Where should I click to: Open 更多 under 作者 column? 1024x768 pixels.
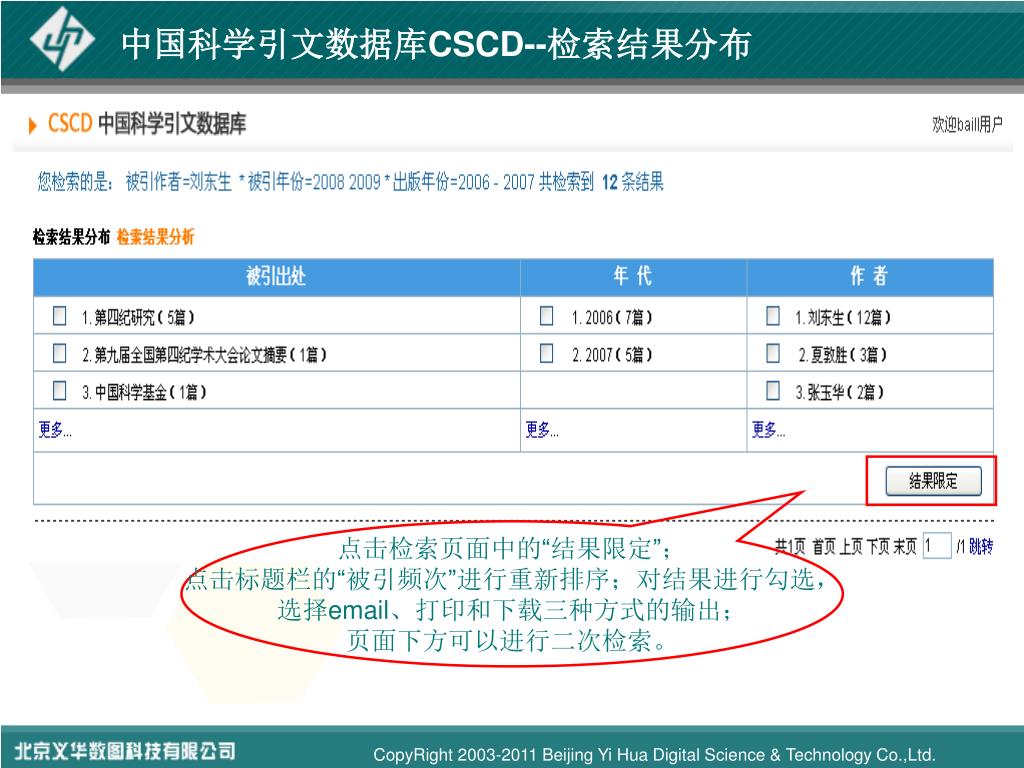tap(768, 430)
